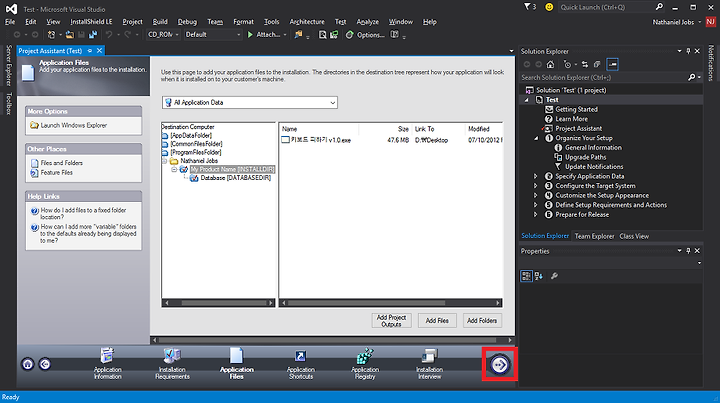Click the Add Project Outputs button

pos(391,320)
